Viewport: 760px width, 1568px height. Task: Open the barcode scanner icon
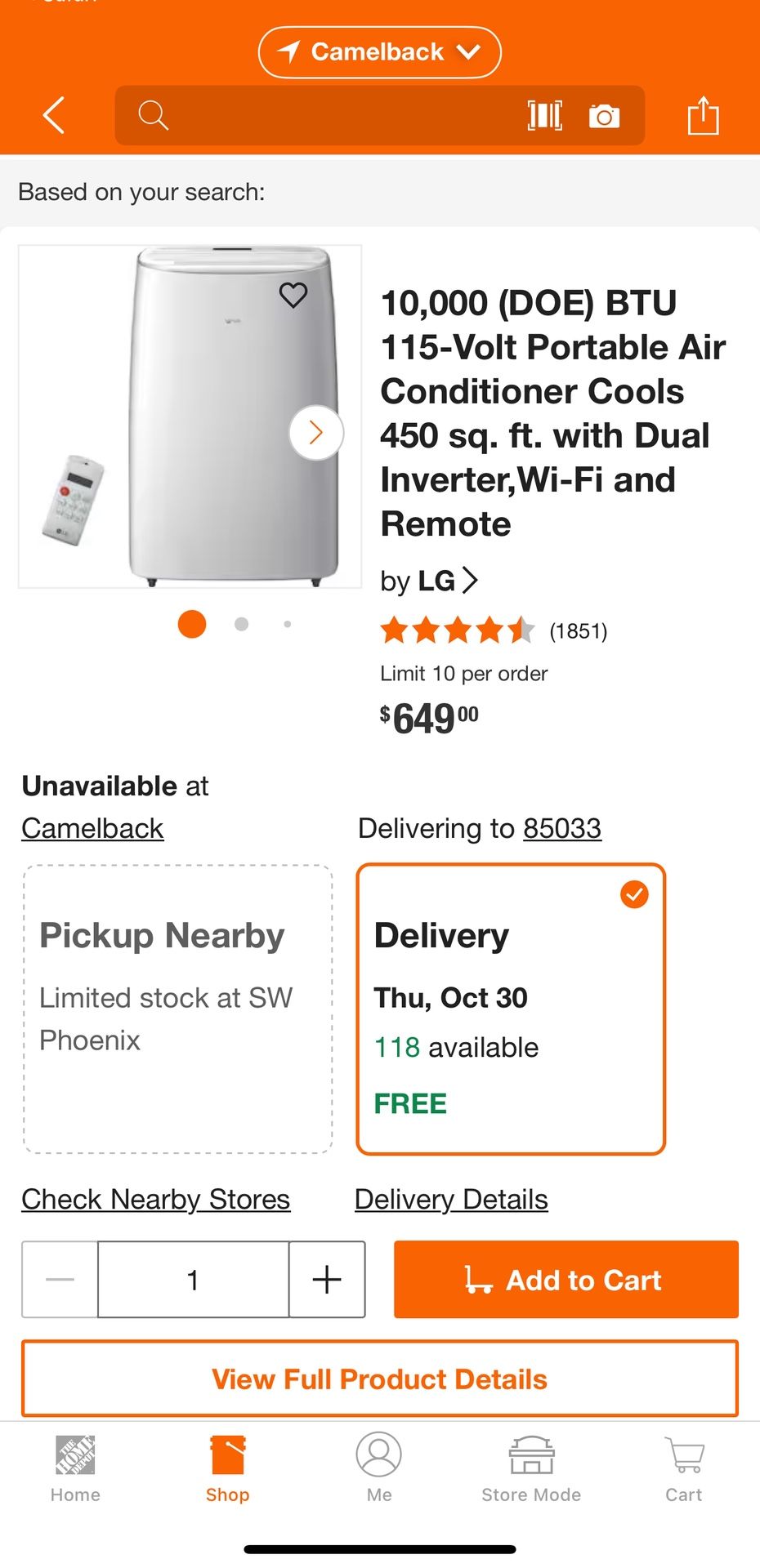click(x=543, y=115)
